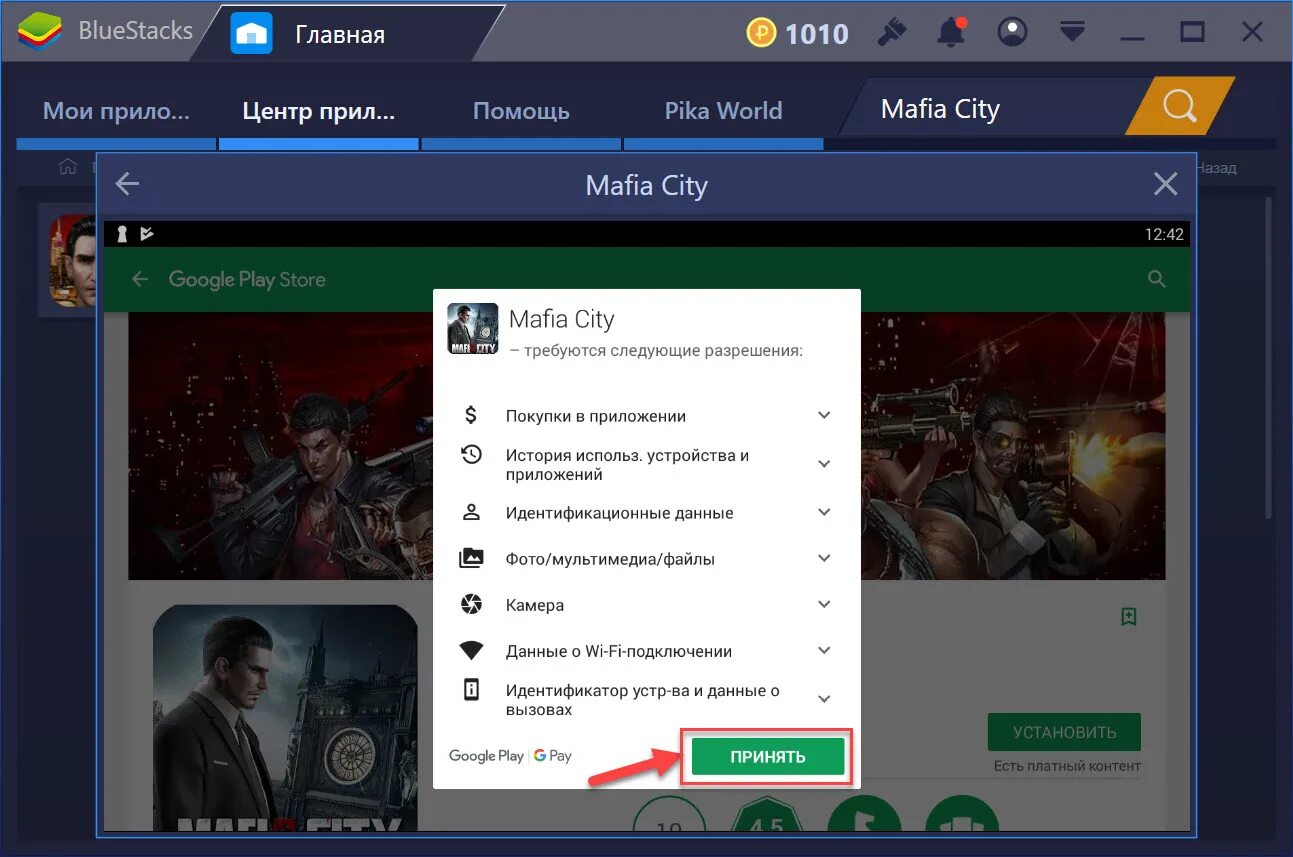Open the title bar dropdown menu arrow
Screen dimensions: 1293x857
click(1073, 33)
